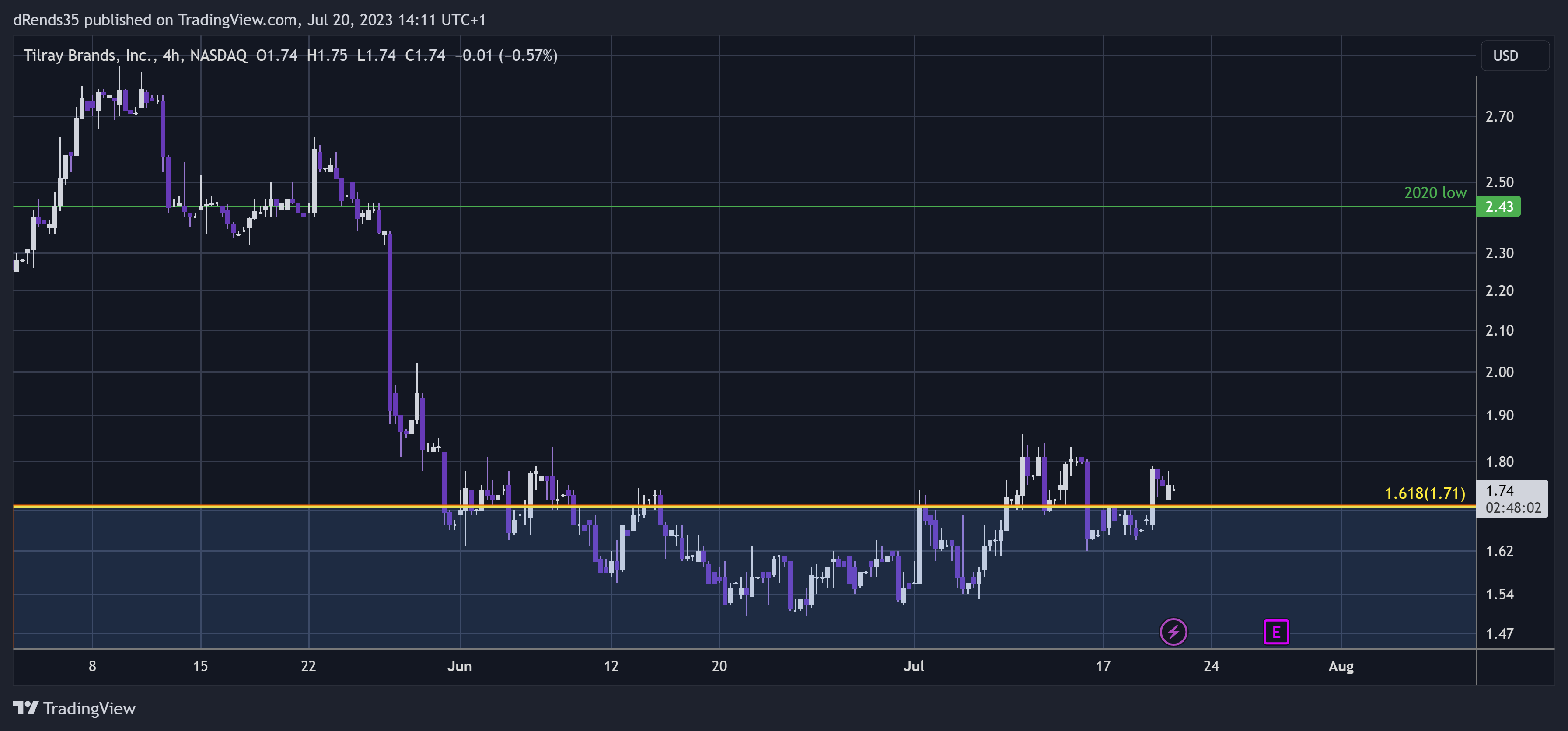Click the 1.54 price axis label
The image size is (1568, 731).
pyautogui.click(x=1499, y=595)
